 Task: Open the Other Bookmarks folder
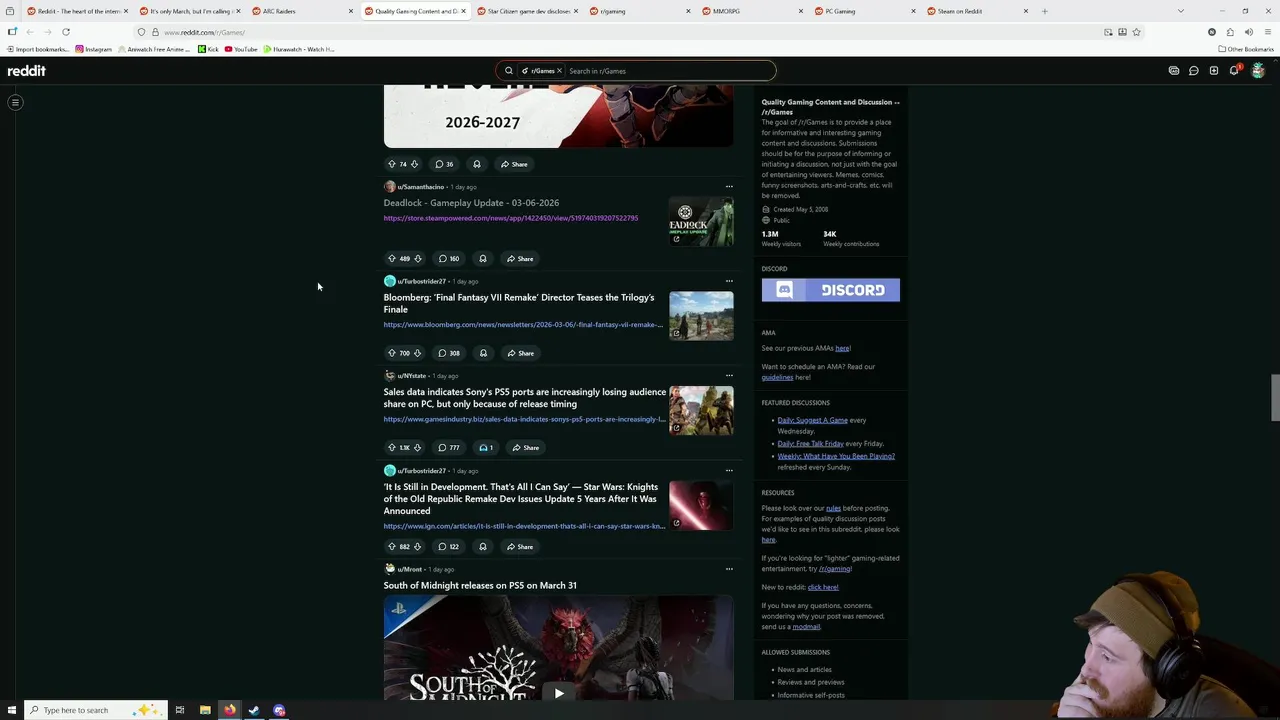[1246, 49]
